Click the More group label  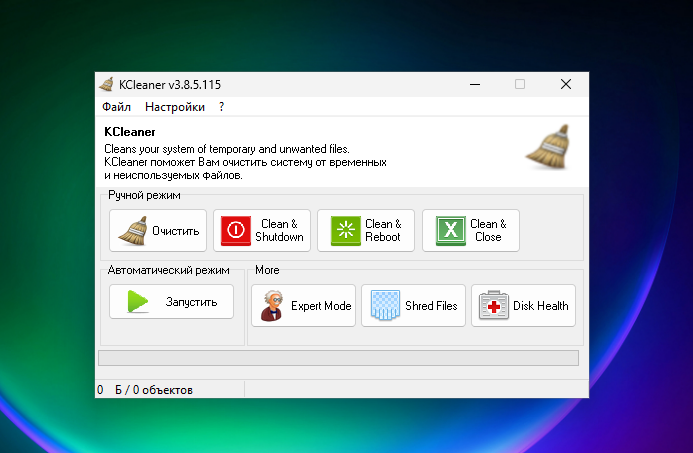(267, 270)
